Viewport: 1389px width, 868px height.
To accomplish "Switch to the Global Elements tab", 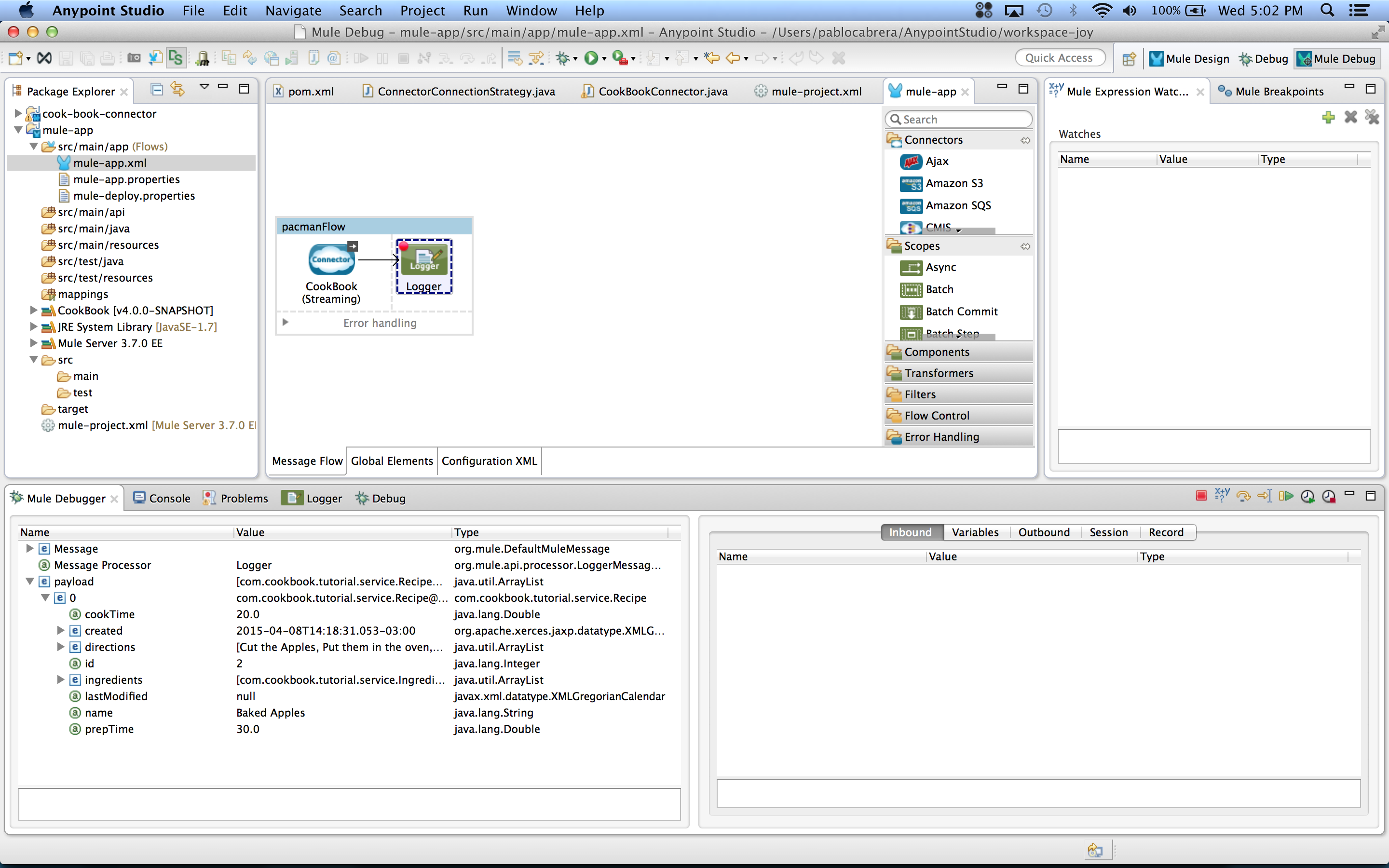I will (391, 460).
